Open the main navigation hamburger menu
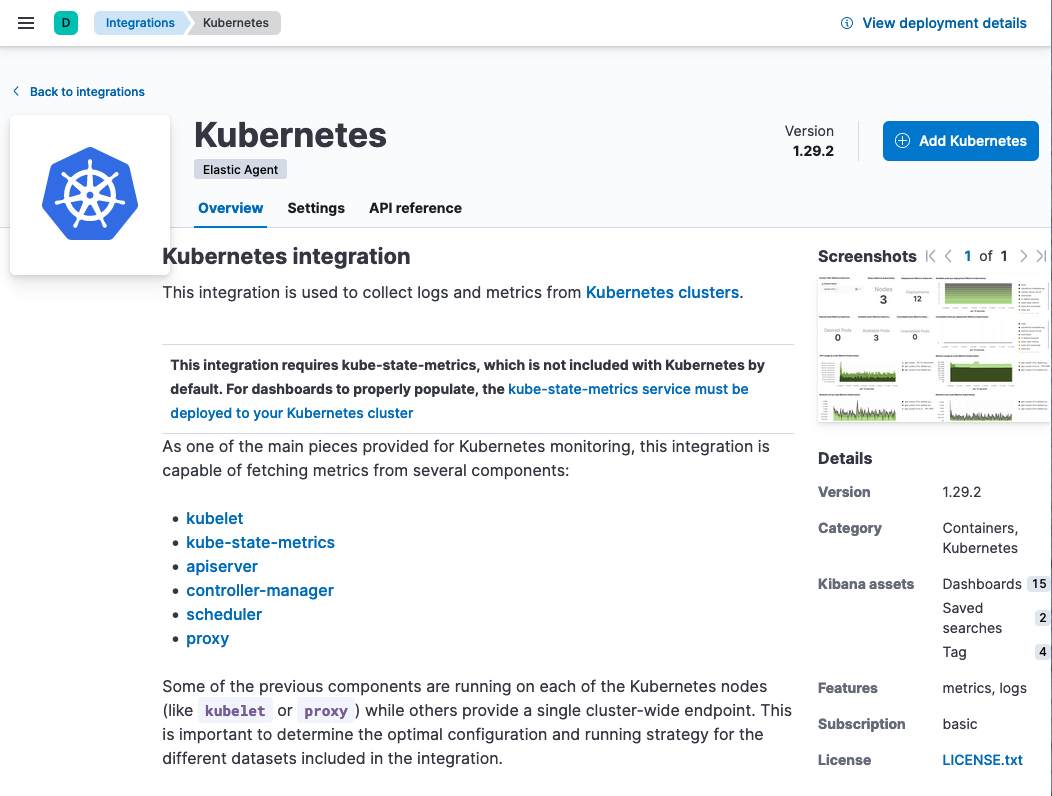 coord(26,23)
